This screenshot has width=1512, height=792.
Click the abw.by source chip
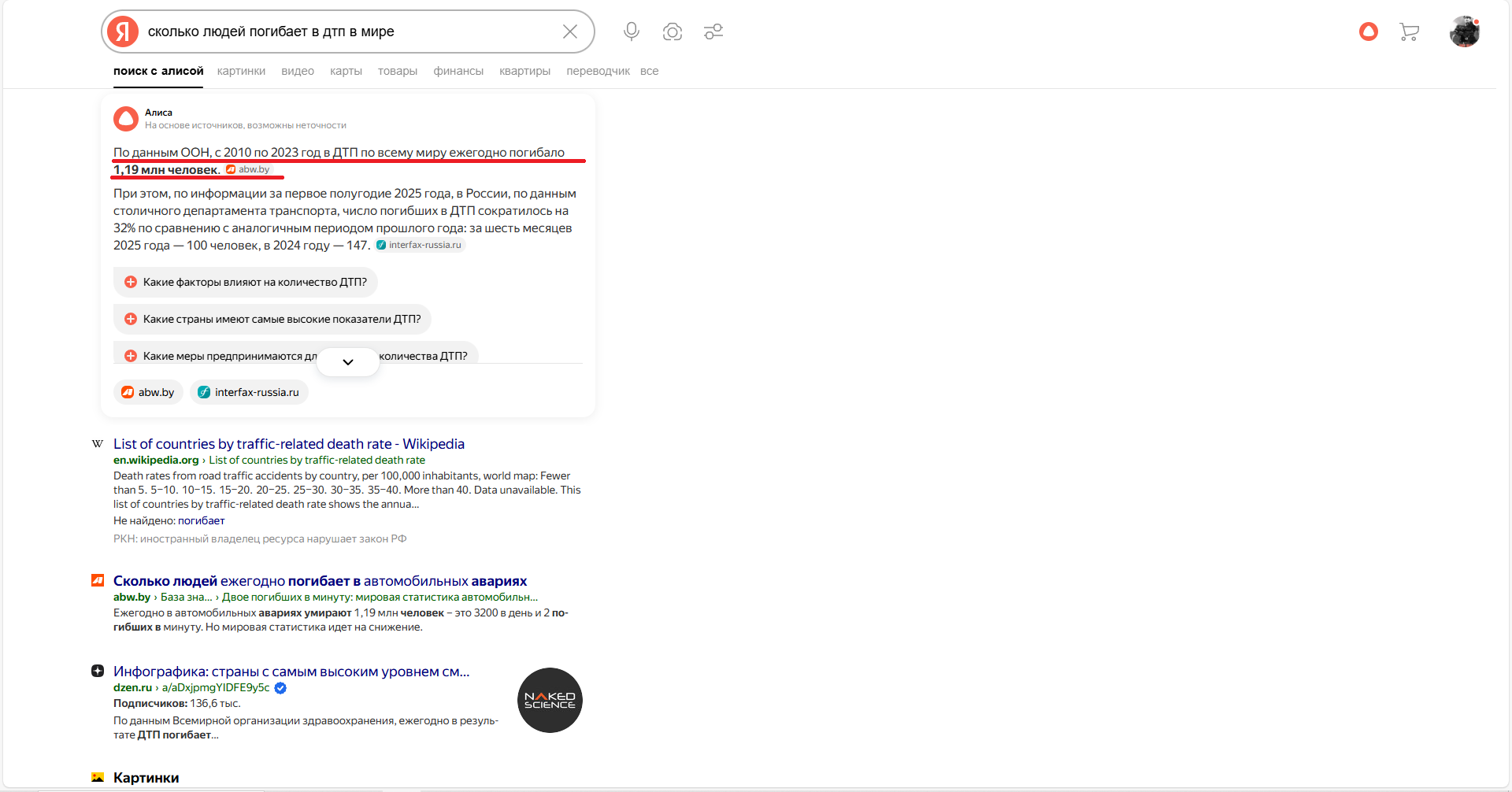point(148,392)
